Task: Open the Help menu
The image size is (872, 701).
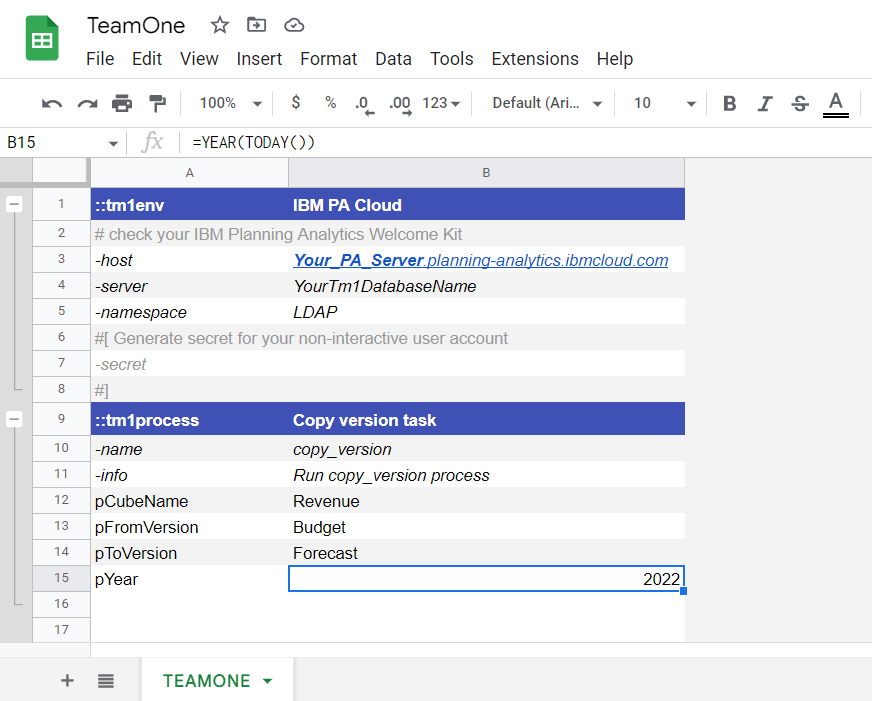Action: (x=615, y=58)
